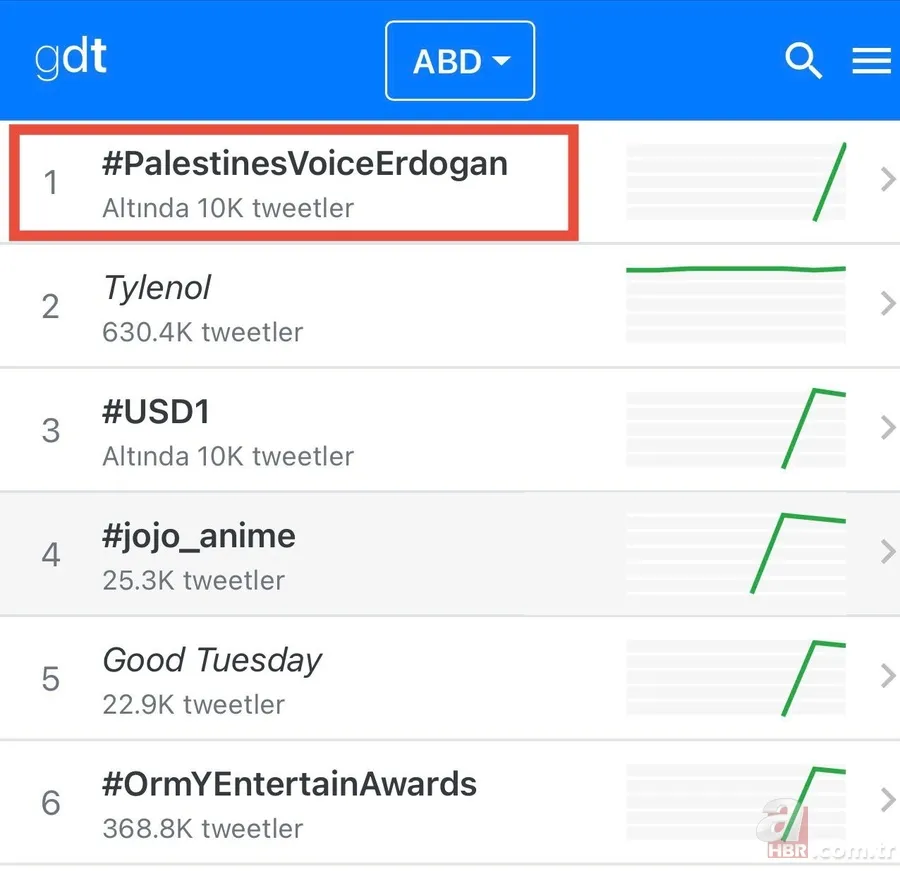This screenshot has width=900, height=871.
Task: Open the ABD country selector dropdown
Action: (x=460, y=61)
